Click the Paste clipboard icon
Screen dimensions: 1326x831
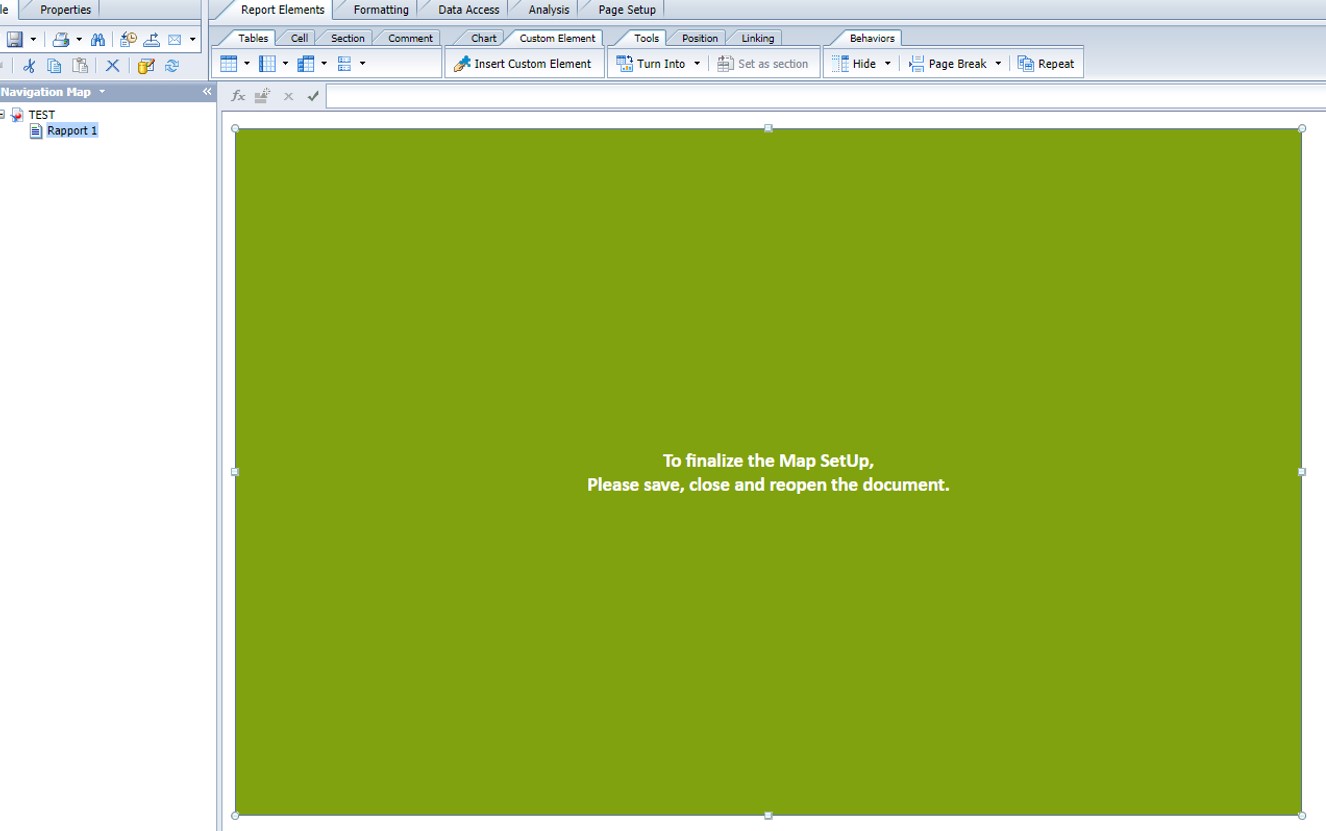click(x=80, y=66)
